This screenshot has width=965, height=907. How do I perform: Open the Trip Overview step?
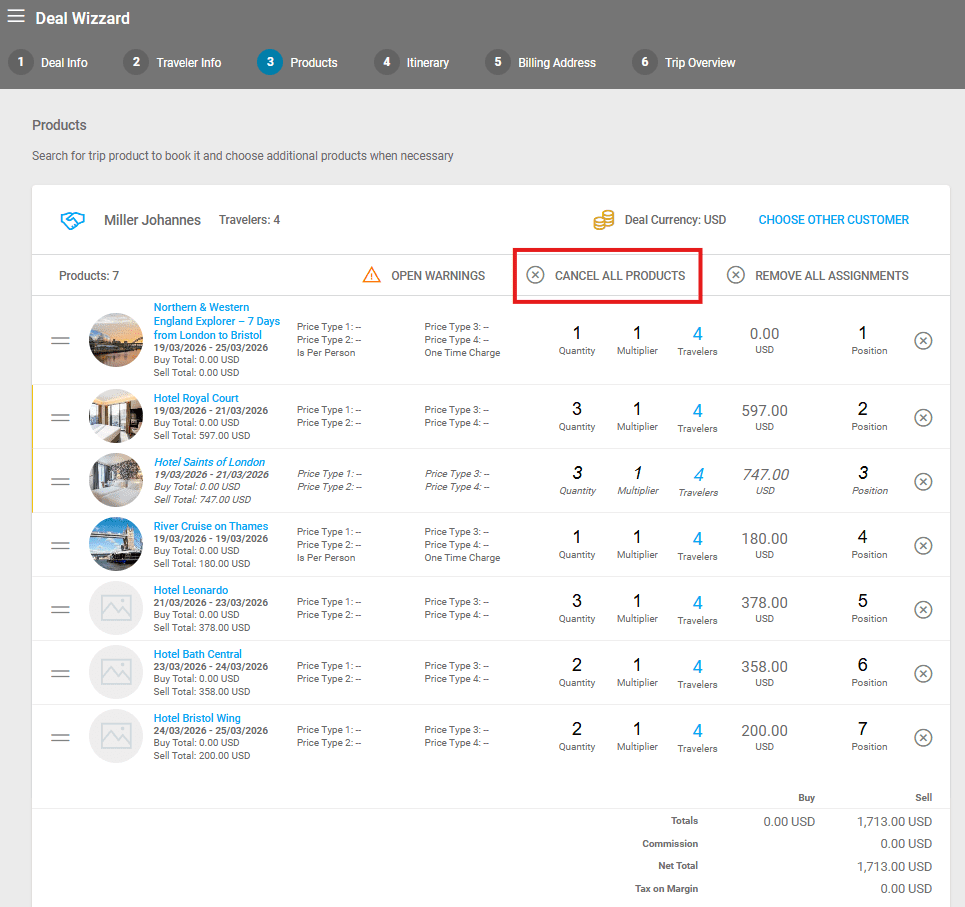684,62
